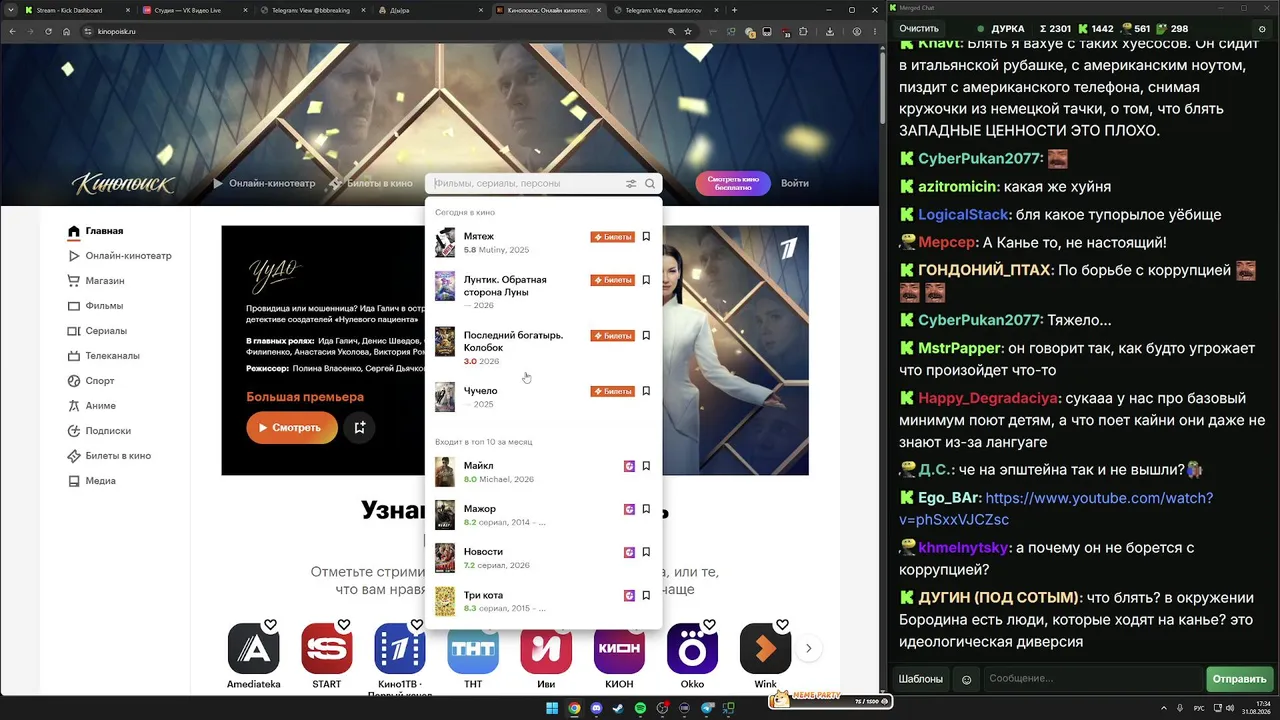The width and height of the screenshot is (1280, 720).
Task: Open search filter settings icon in search bar
Action: click(631, 184)
